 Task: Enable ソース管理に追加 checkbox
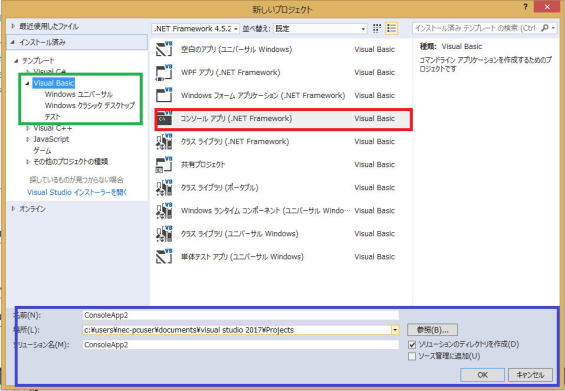[x=412, y=356]
